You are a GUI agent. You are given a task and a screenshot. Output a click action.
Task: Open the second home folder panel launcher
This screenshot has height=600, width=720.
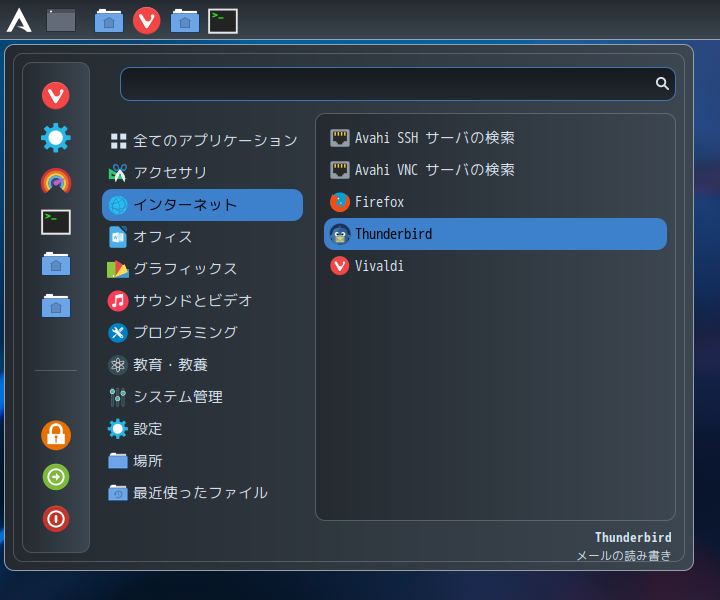tap(185, 21)
